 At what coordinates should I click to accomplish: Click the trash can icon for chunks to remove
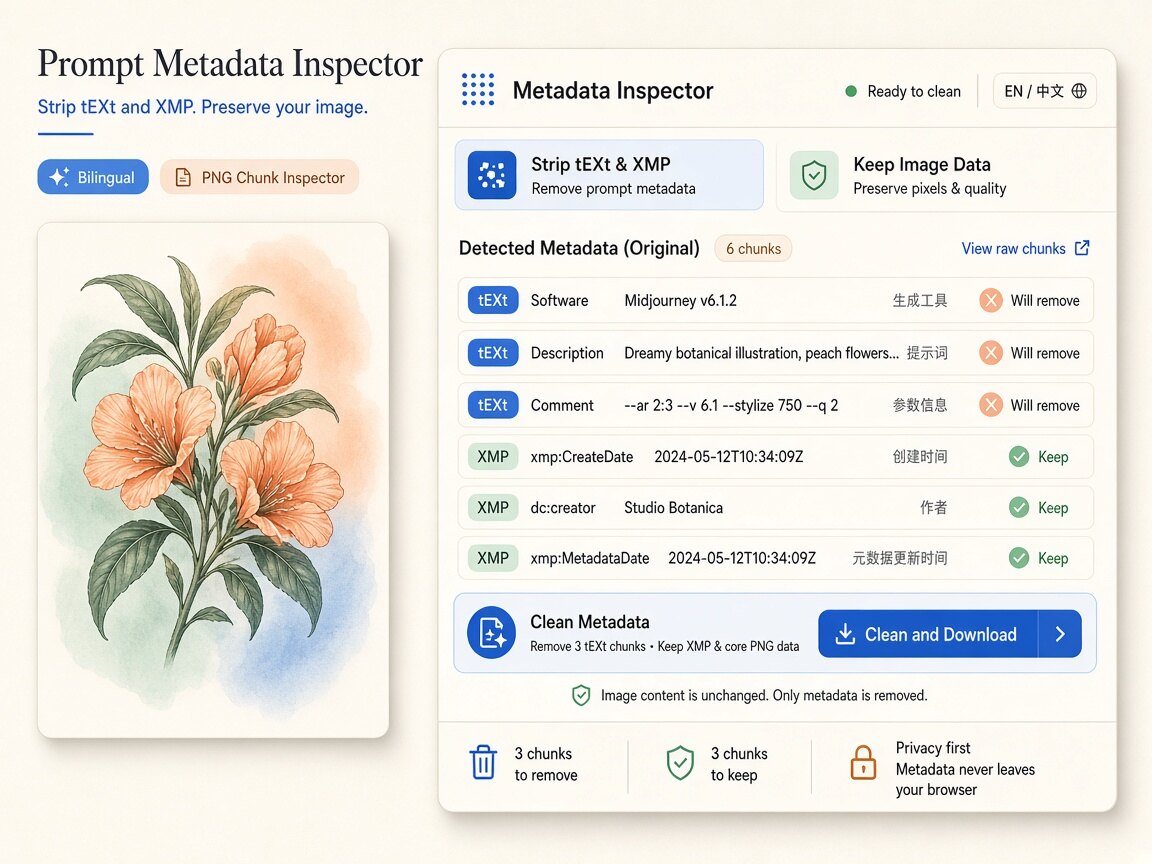pos(483,762)
